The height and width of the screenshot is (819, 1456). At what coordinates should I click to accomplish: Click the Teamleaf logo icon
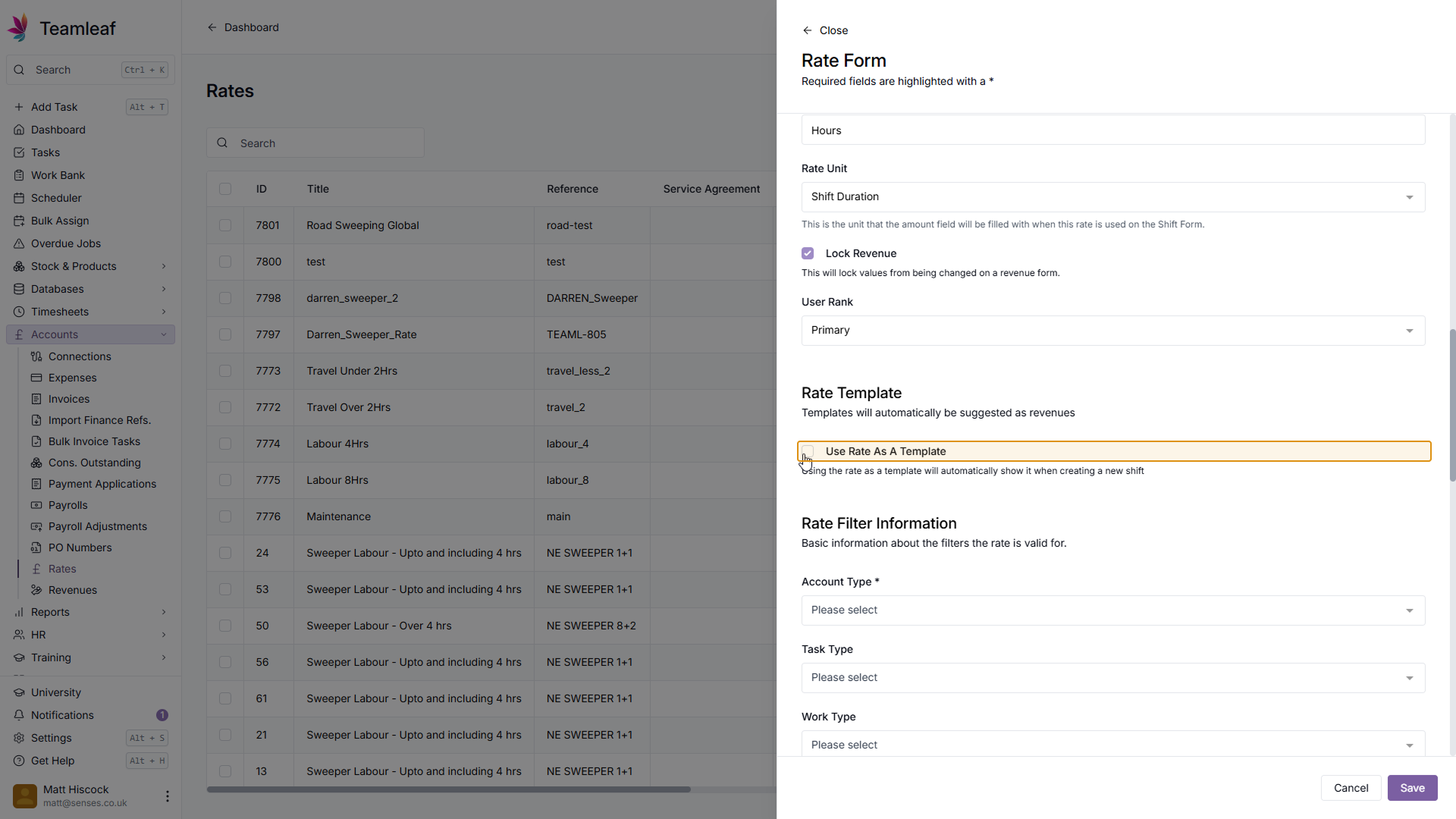(x=19, y=28)
